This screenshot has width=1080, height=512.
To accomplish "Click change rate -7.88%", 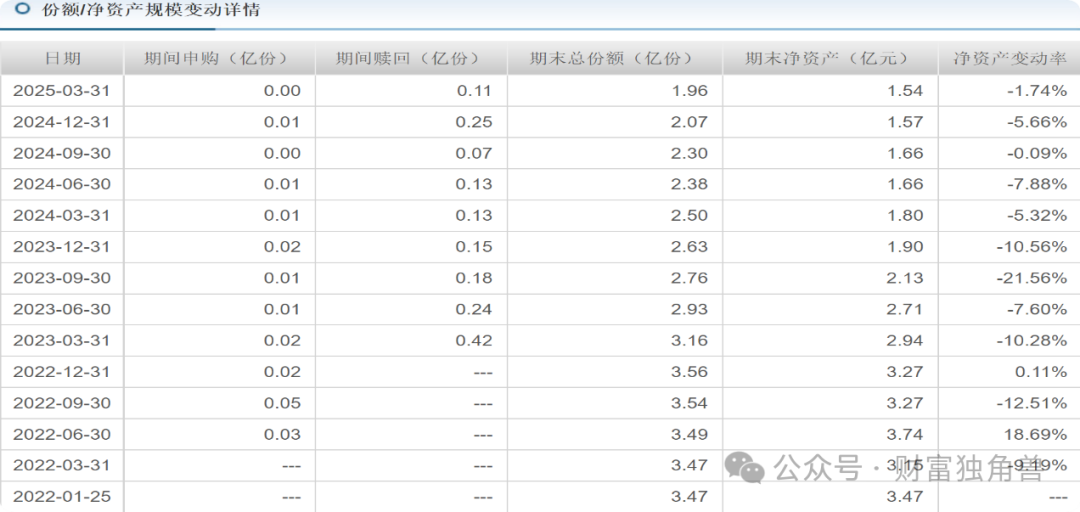I will [x=1037, y=184].
